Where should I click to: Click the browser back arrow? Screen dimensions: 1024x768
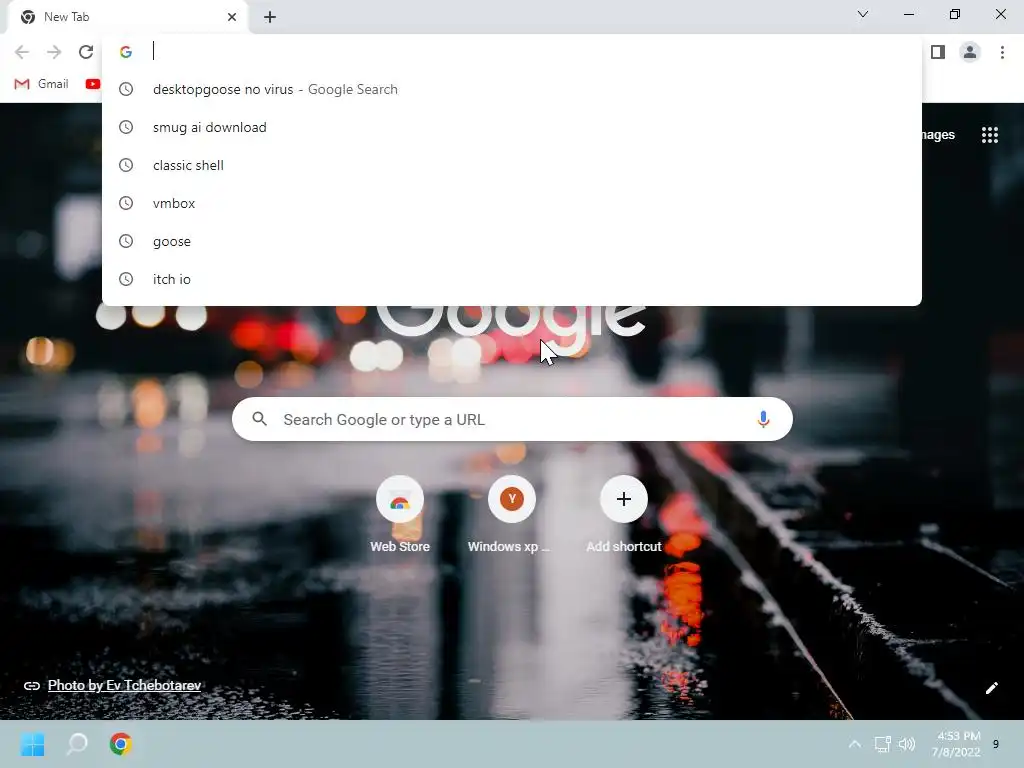click(x=22, y=52)
